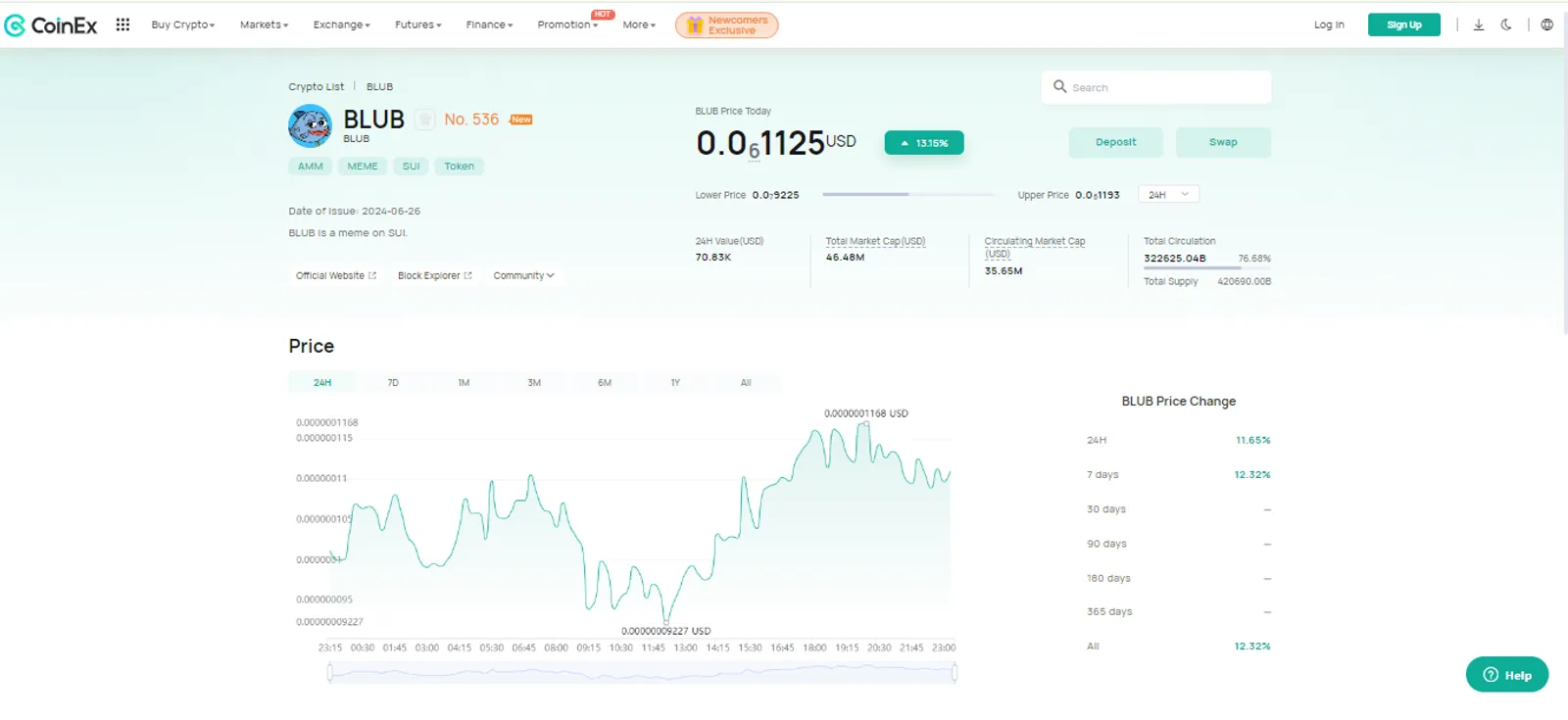Screen dimensions: 1568x720
Task: Click the Sign Up button
Action: [1403, 24]
